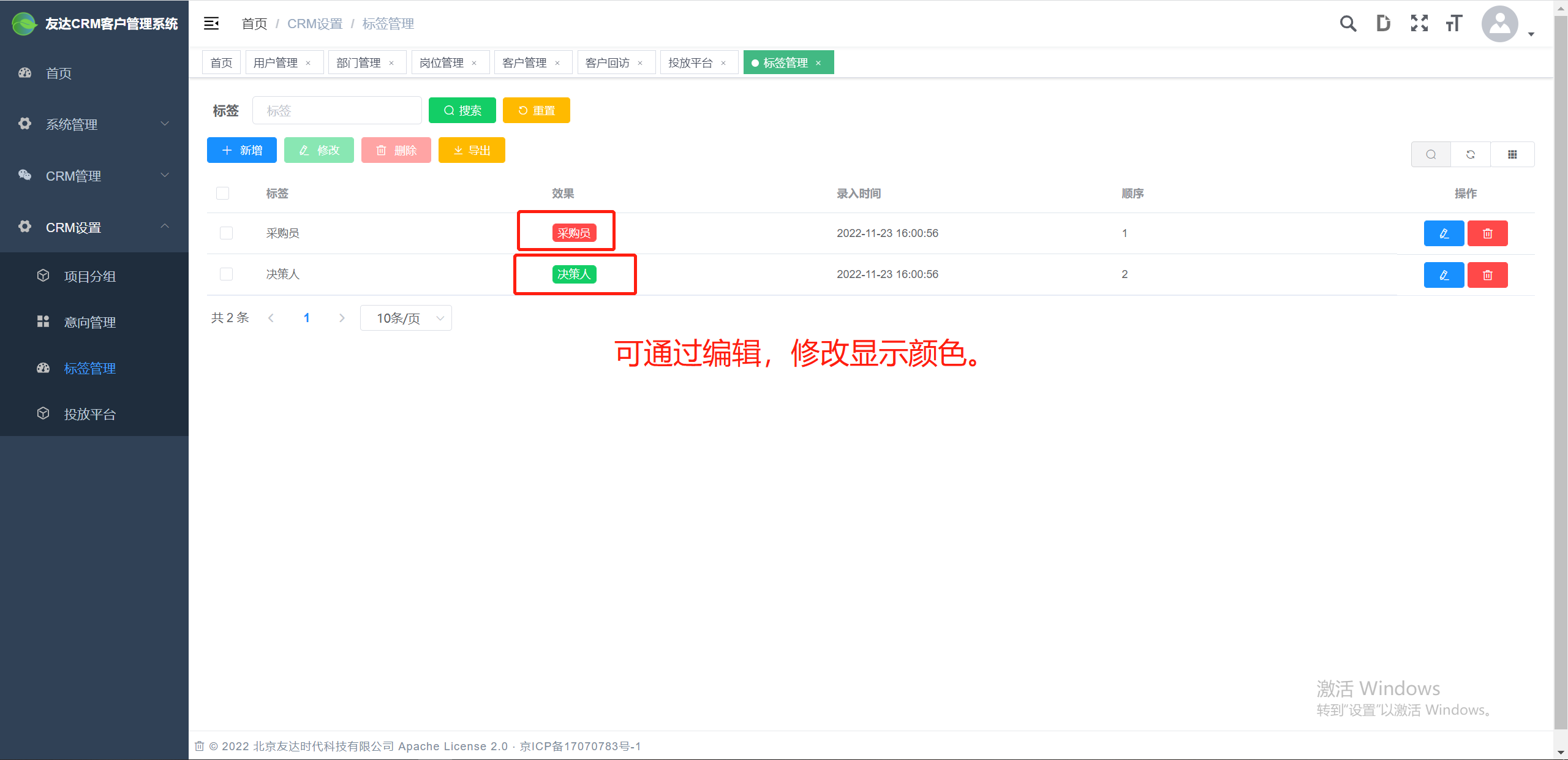Close the 用户管理 tab
The height and width of the screenshot is (760, 1568).
308,63
